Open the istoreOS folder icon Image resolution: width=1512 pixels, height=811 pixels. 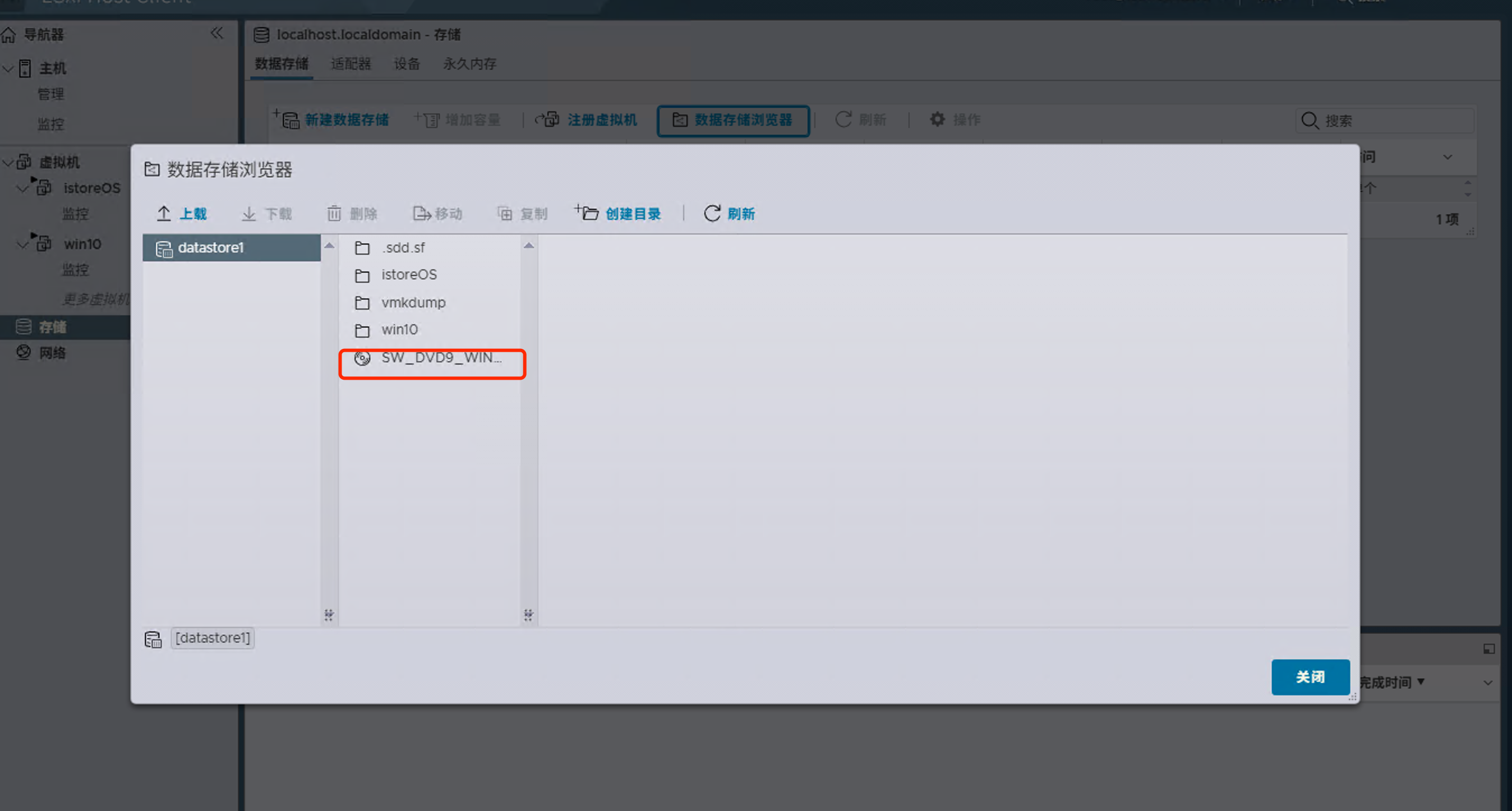362,275
